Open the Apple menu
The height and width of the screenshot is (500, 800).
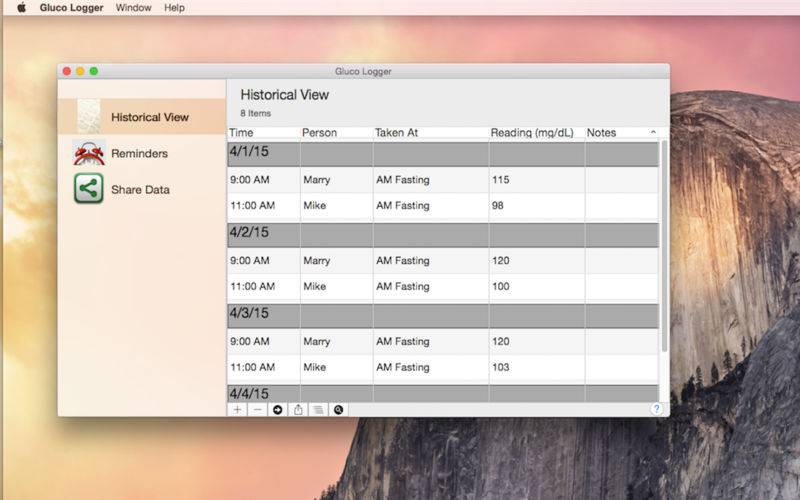[x=21, y=8]
